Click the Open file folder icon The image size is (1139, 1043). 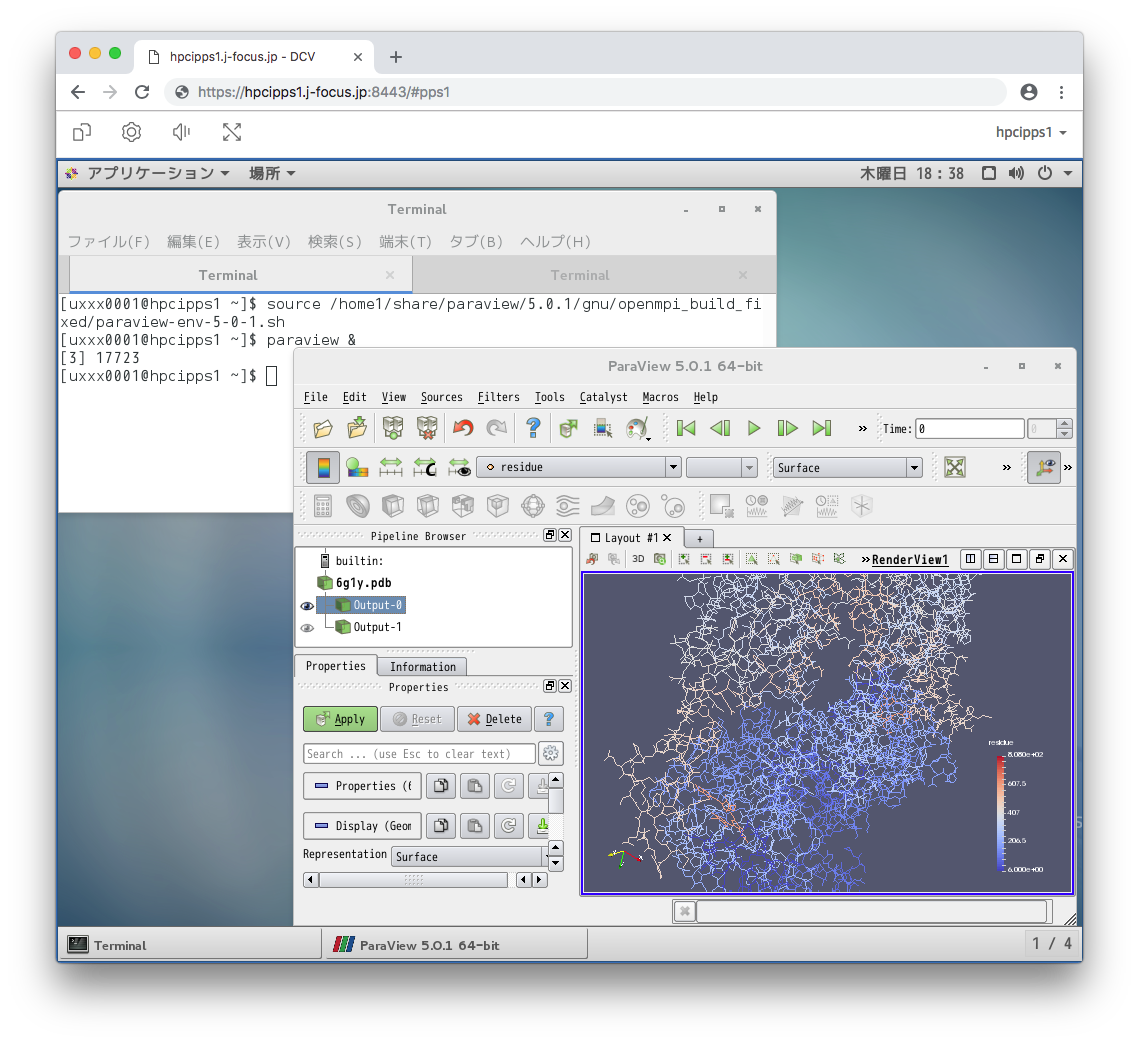click(323, 429)
